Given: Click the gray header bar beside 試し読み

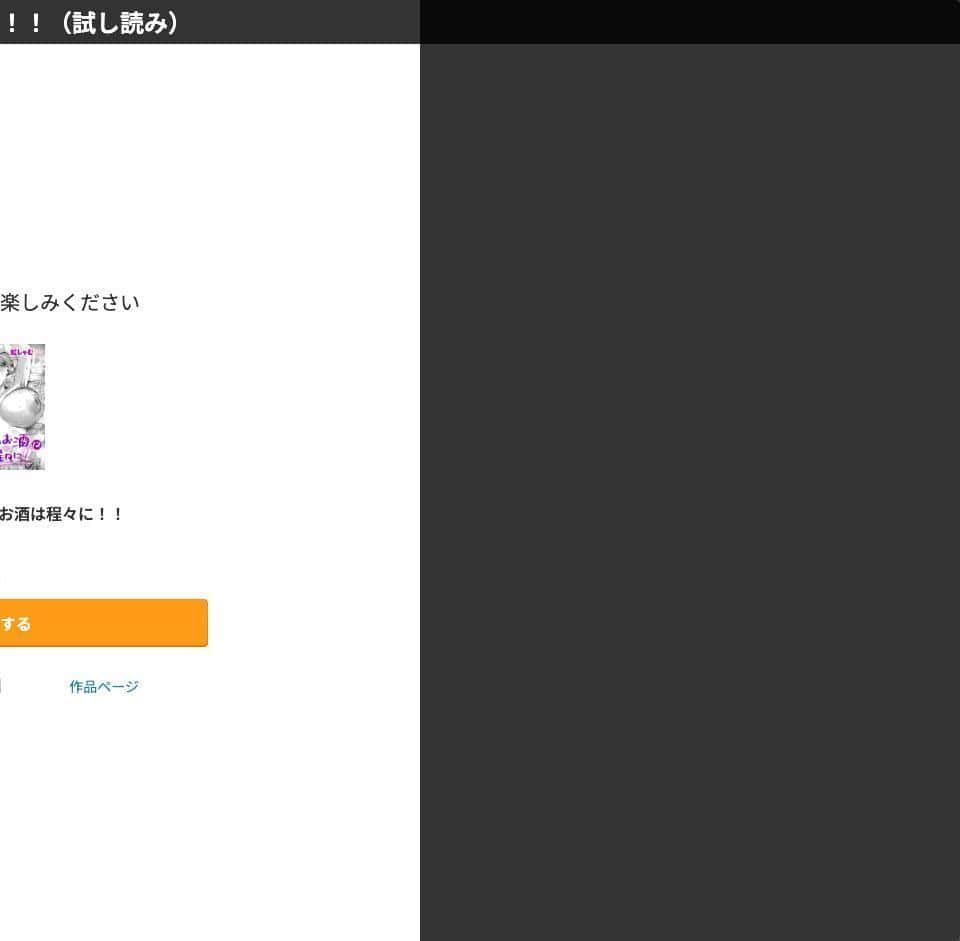Looking at the screenshot, I should pyautogui.click(x=299, y=21).
